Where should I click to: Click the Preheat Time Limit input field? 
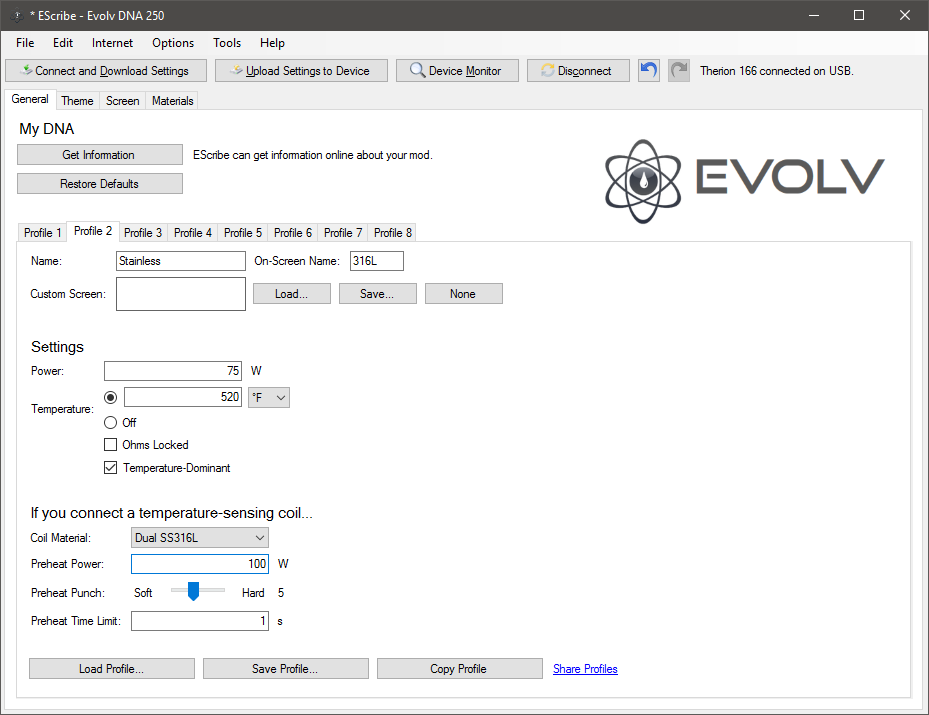coord(199,621)
